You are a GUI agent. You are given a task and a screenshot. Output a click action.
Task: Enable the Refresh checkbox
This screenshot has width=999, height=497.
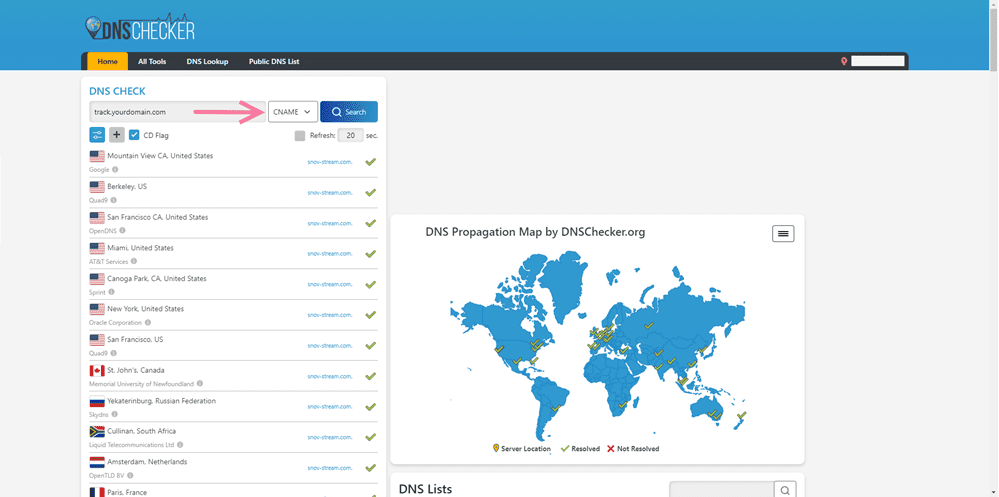coord(299,135)
